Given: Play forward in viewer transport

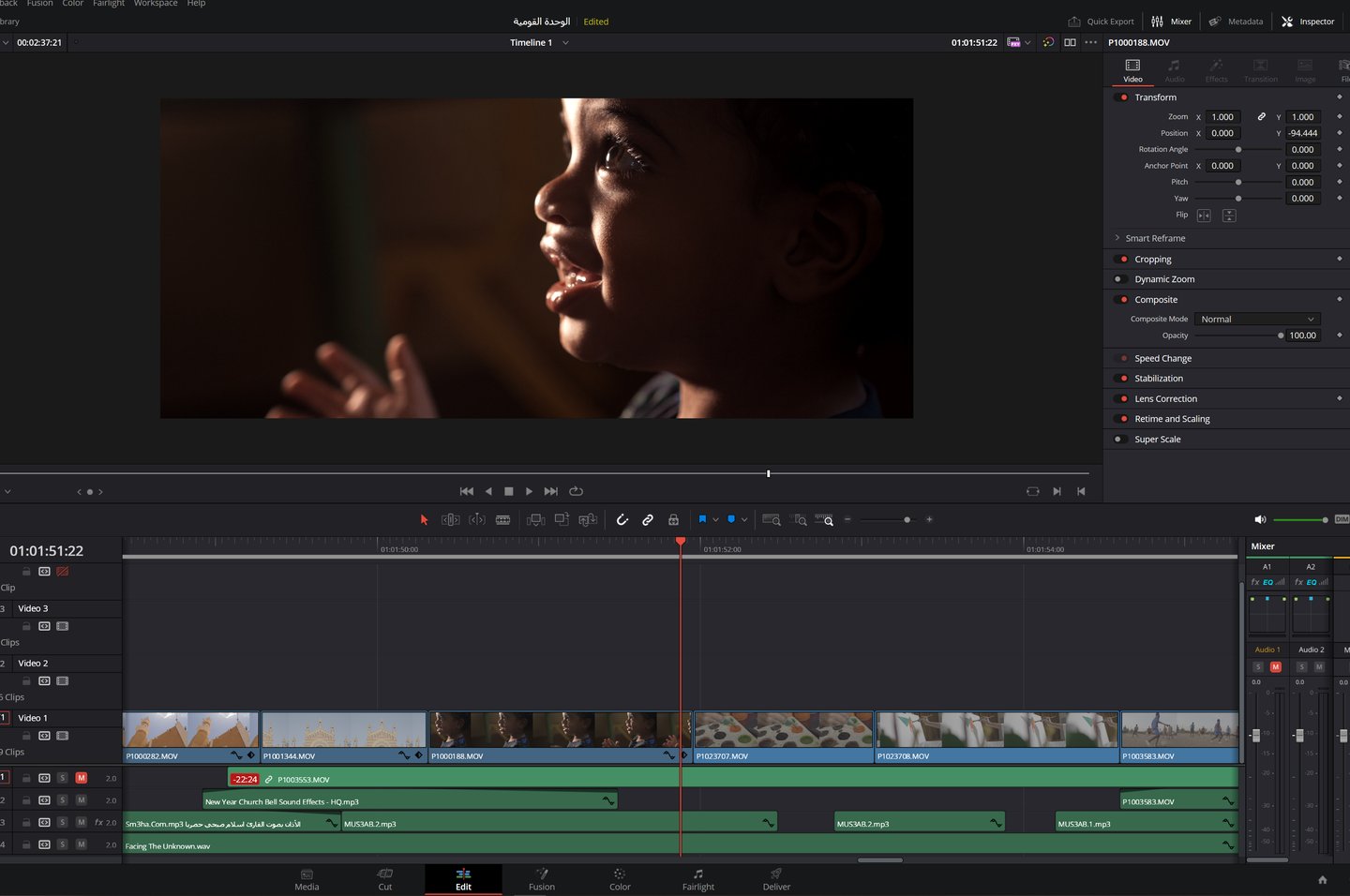Looking at the screenshot, I should [529, 491].
